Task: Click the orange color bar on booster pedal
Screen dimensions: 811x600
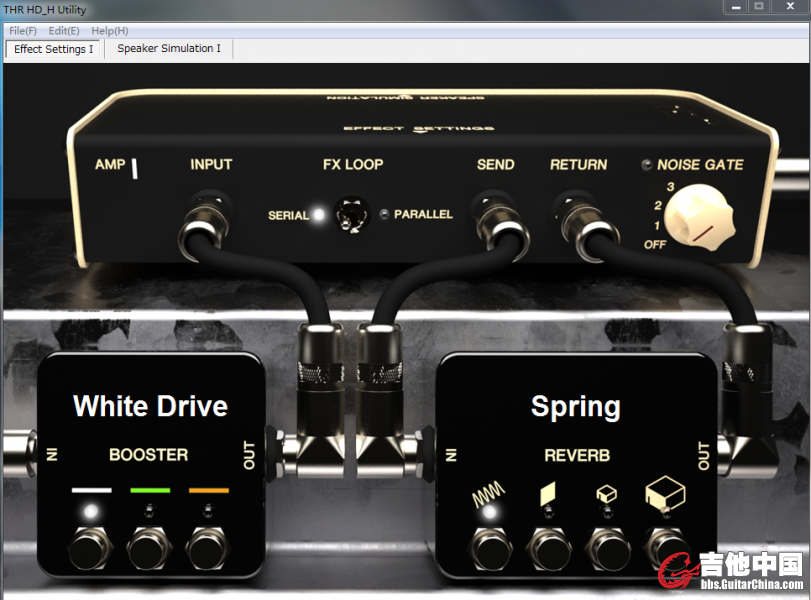Action: [x=208, y=490]
